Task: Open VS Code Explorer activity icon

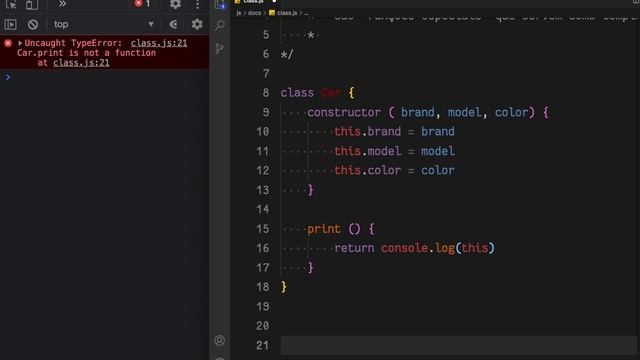Action: (x=220, y=4)
